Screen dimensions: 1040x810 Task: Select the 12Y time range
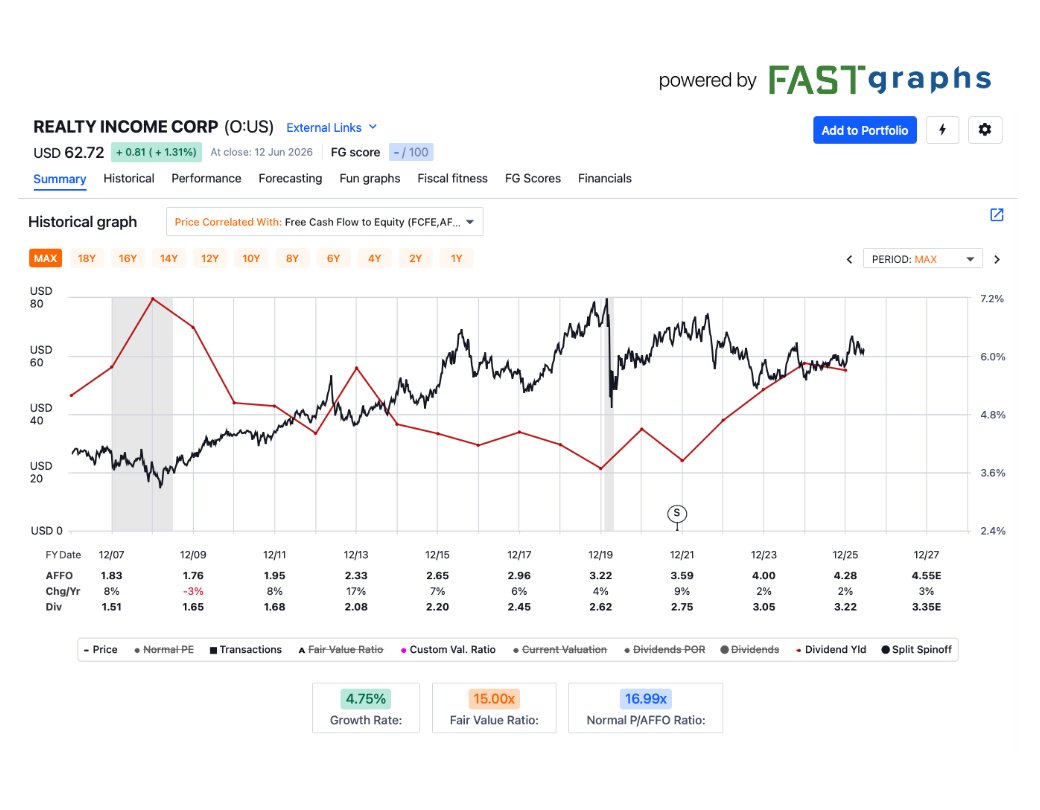(210, 258)
